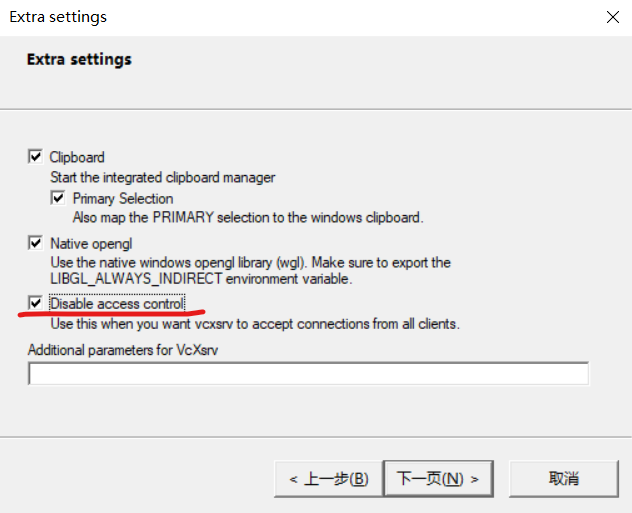Focus the Additional parameters for VcXsrv field
This screenshot has height=513, width=632.
308,374
